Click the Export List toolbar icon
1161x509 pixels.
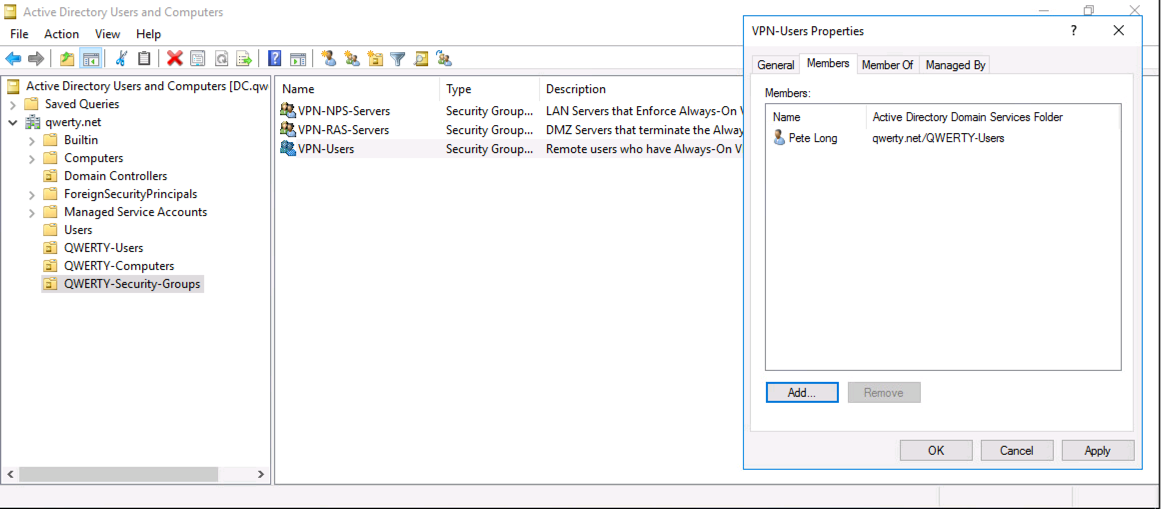(244, 59)
